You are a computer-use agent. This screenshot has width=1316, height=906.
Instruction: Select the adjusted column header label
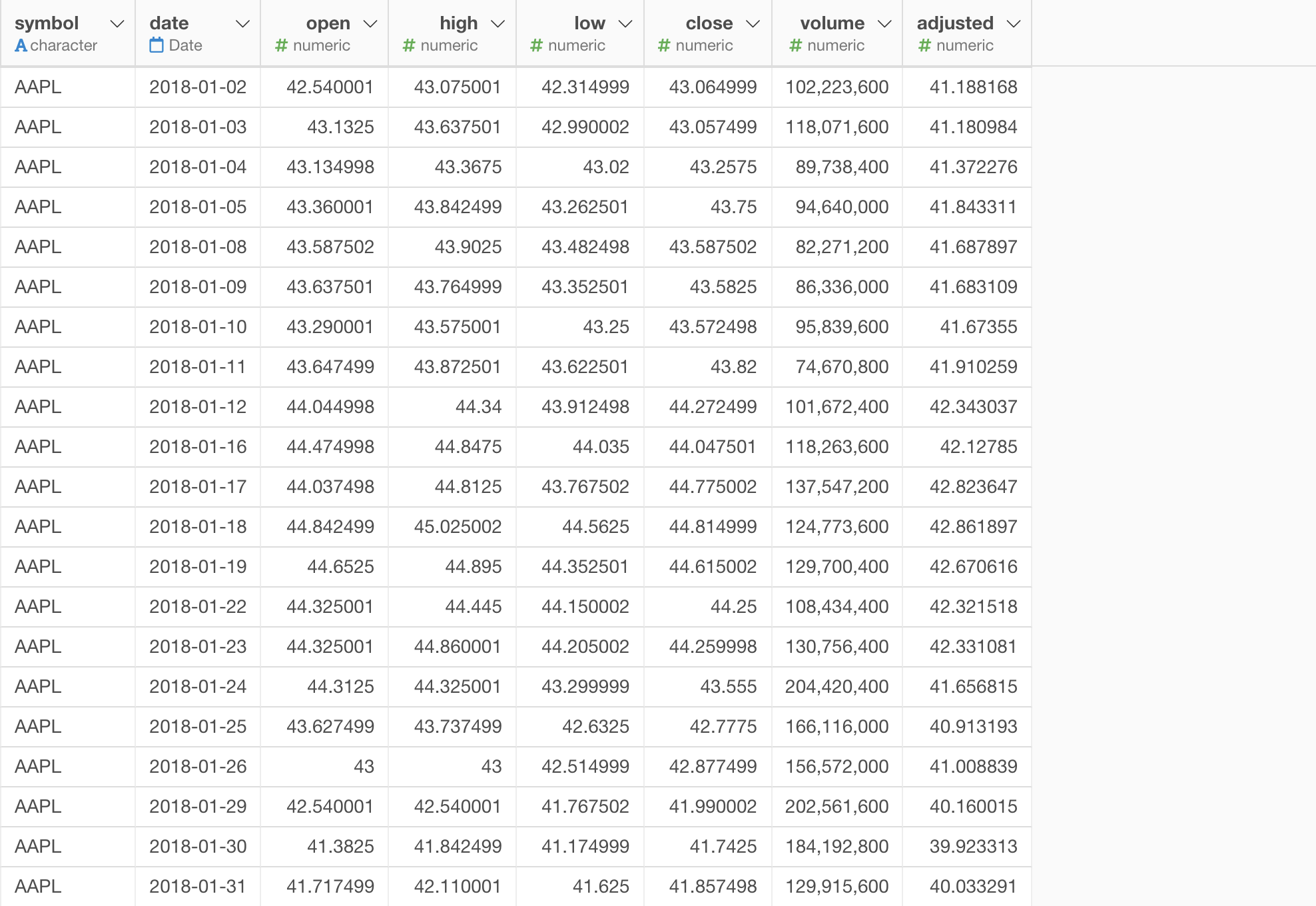955,23
